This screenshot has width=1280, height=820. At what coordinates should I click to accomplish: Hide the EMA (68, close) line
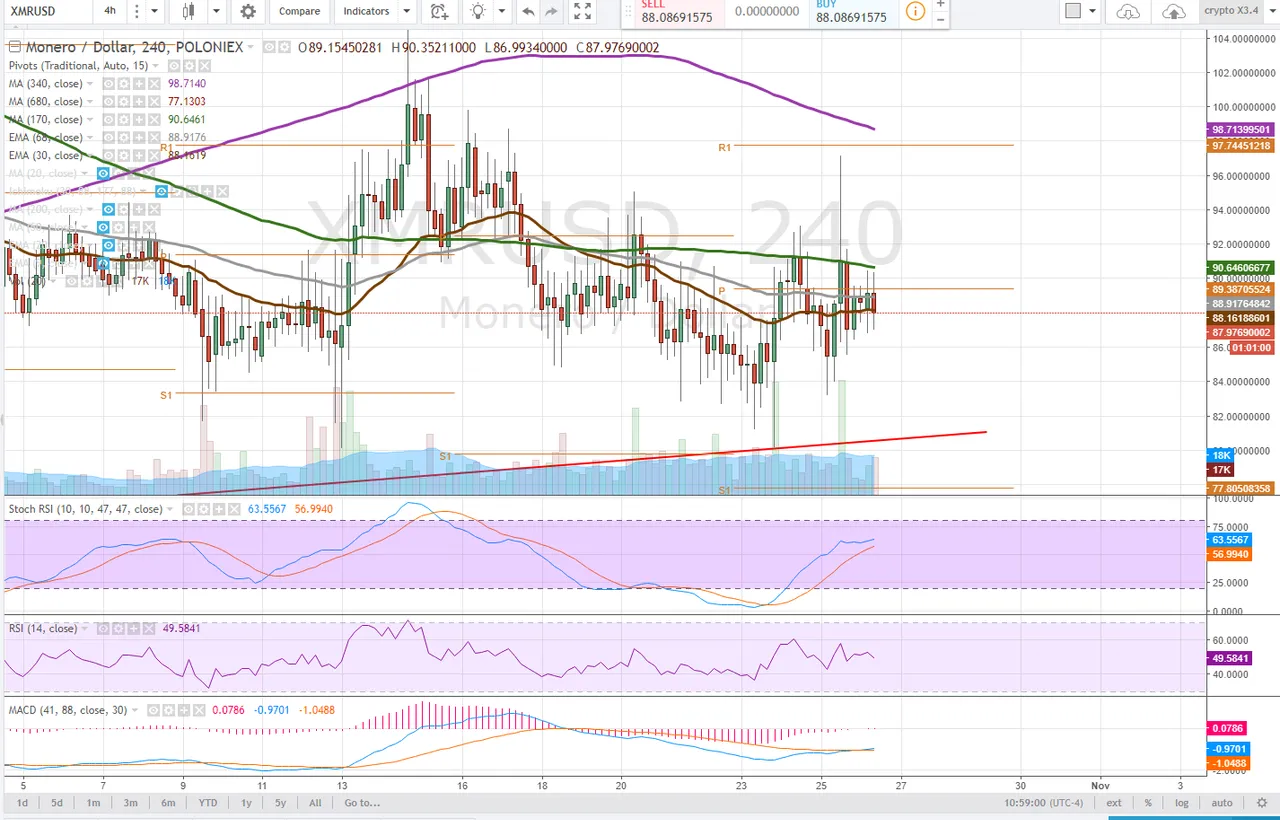(108, 137)
